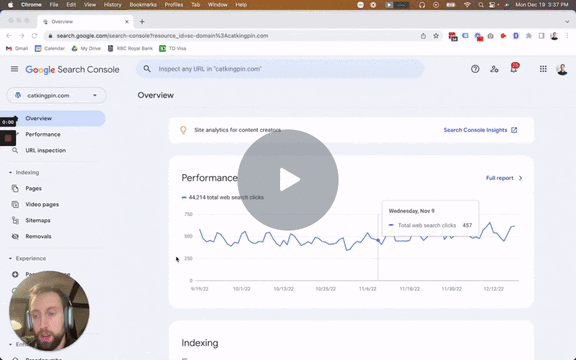The width and height of the screenshot is (576, 360).
Task: Open the users and permissions icon
Action: click(x=494, y=69)
